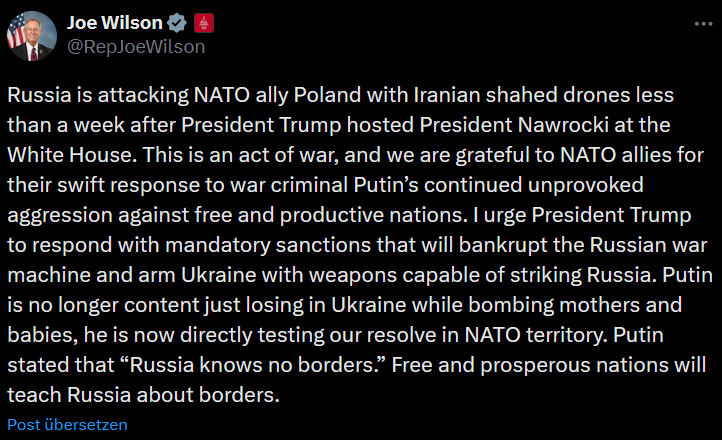
Task: Click the Joe Wilson display name
Action: coord(115,23)
